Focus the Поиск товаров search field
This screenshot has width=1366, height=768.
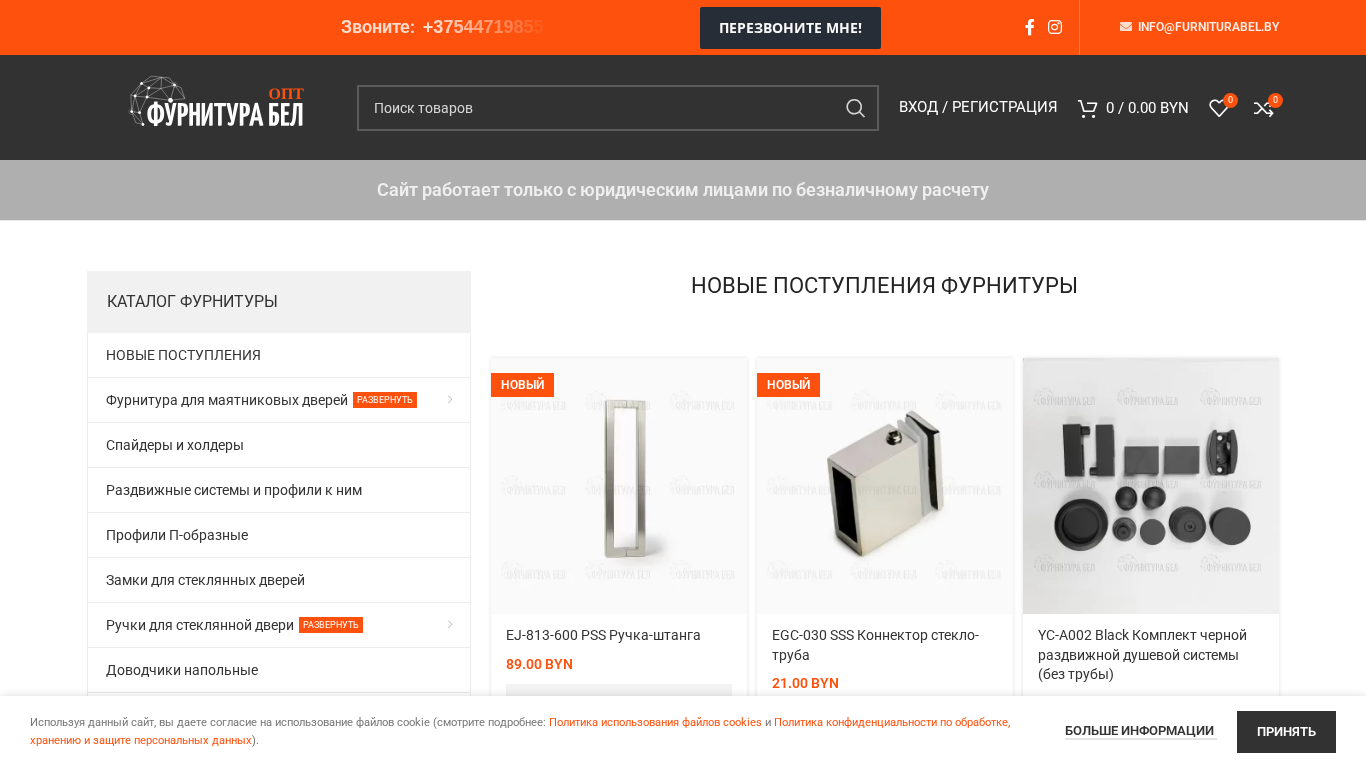coord(597,108)
